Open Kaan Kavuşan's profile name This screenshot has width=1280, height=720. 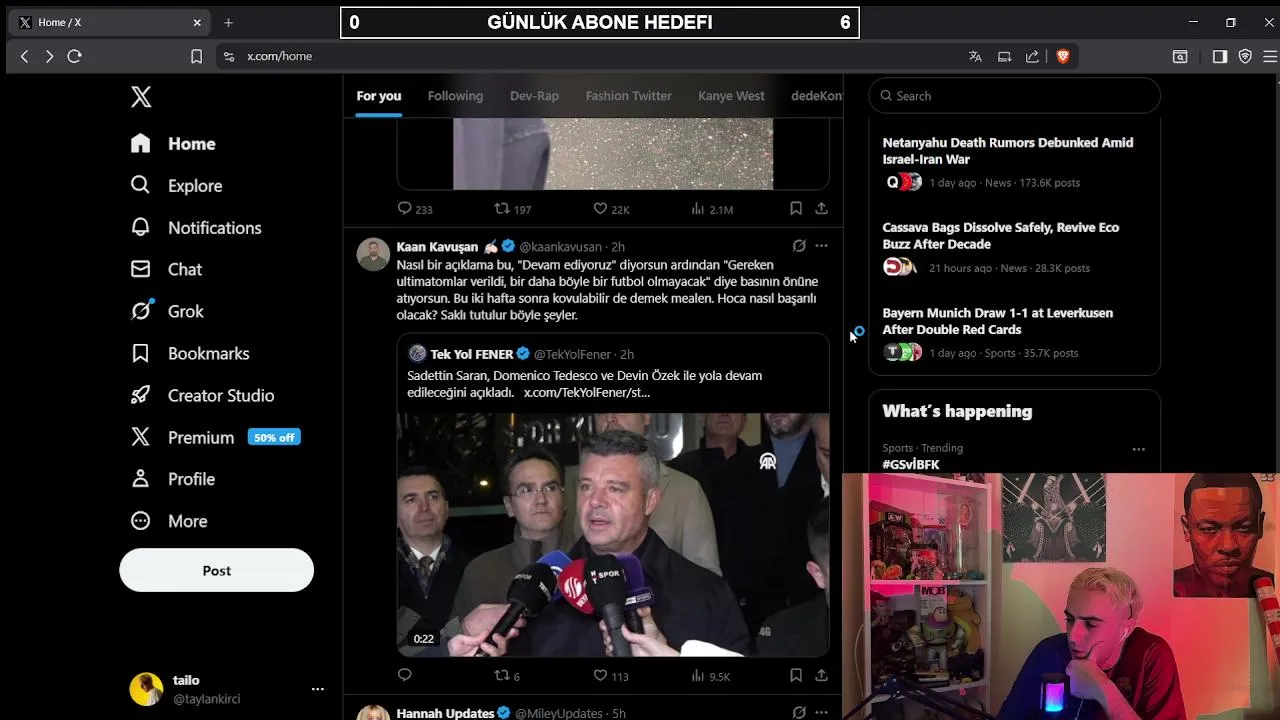coord(437,247)
